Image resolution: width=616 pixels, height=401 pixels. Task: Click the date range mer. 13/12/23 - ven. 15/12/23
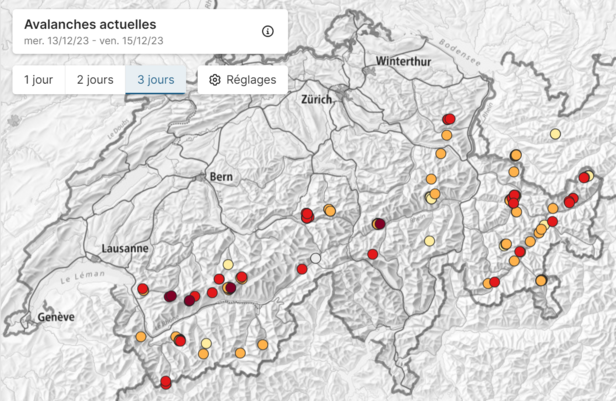(x=93, y=41)
